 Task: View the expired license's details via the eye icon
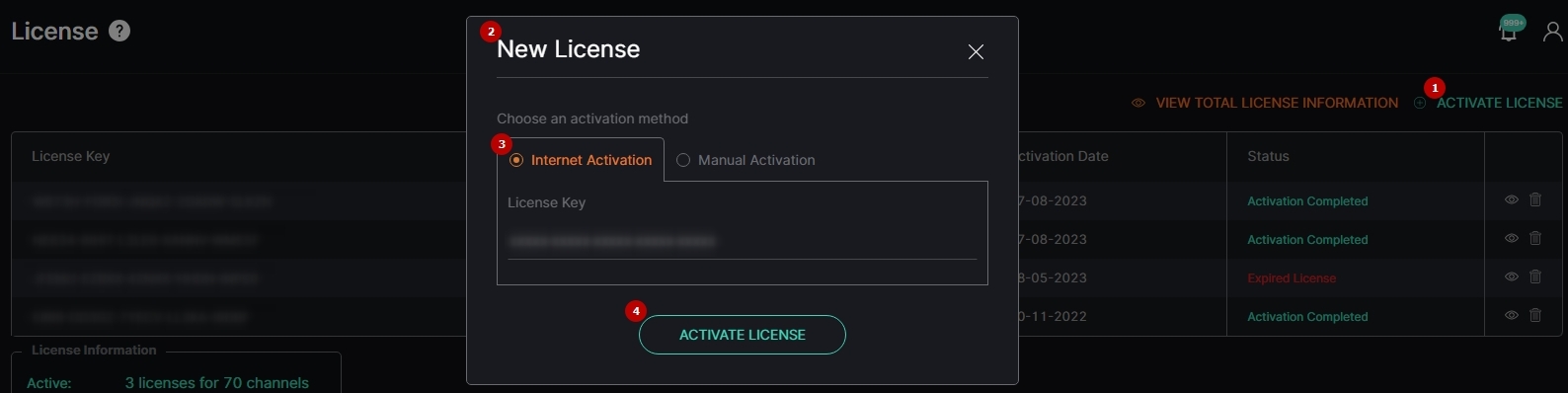click(x=1511, y=276)
